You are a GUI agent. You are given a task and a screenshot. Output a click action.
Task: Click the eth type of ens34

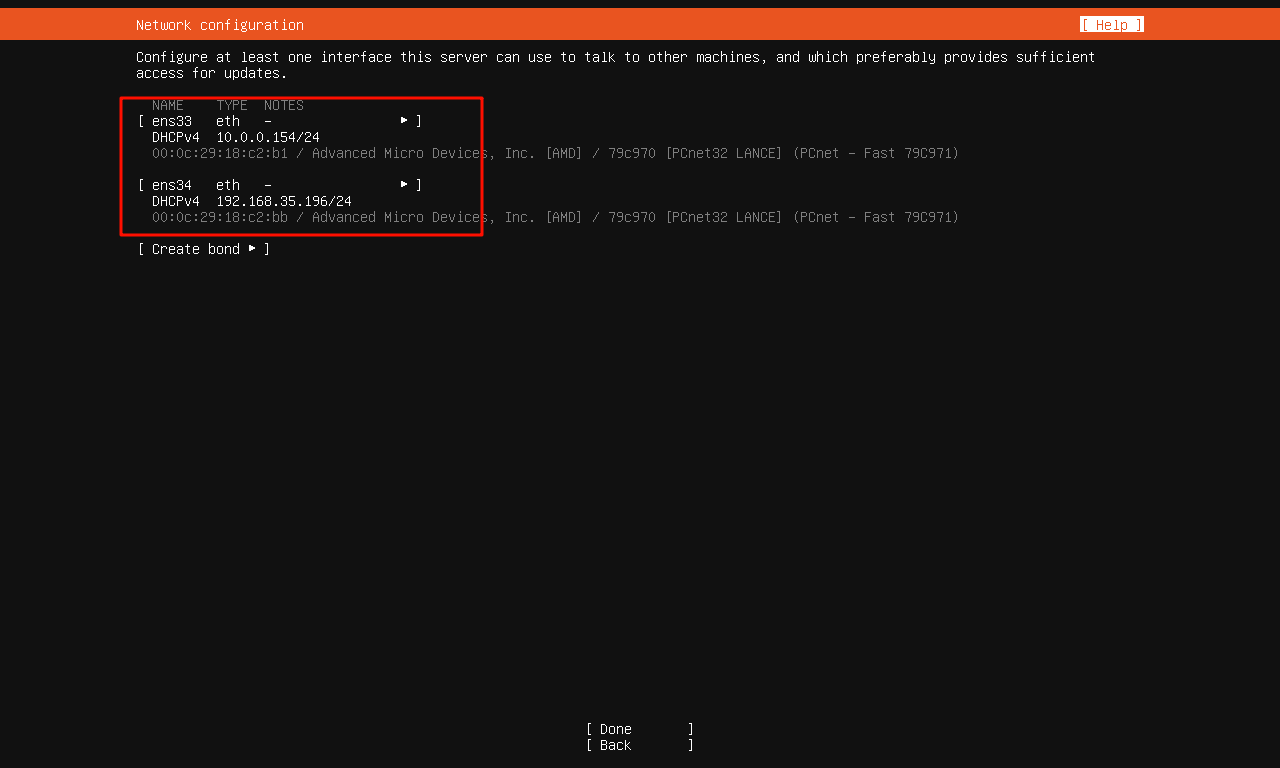(228, 185)
